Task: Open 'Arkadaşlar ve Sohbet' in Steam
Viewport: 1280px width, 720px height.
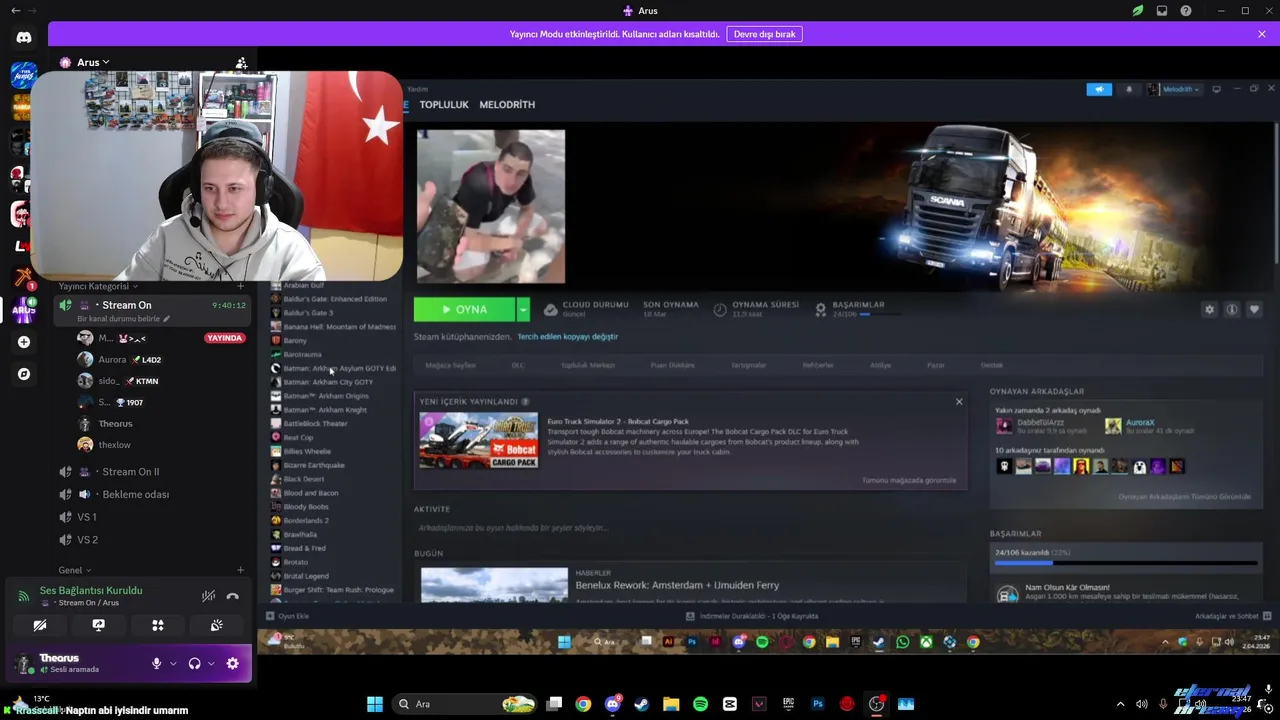Action: [1232, 616]
